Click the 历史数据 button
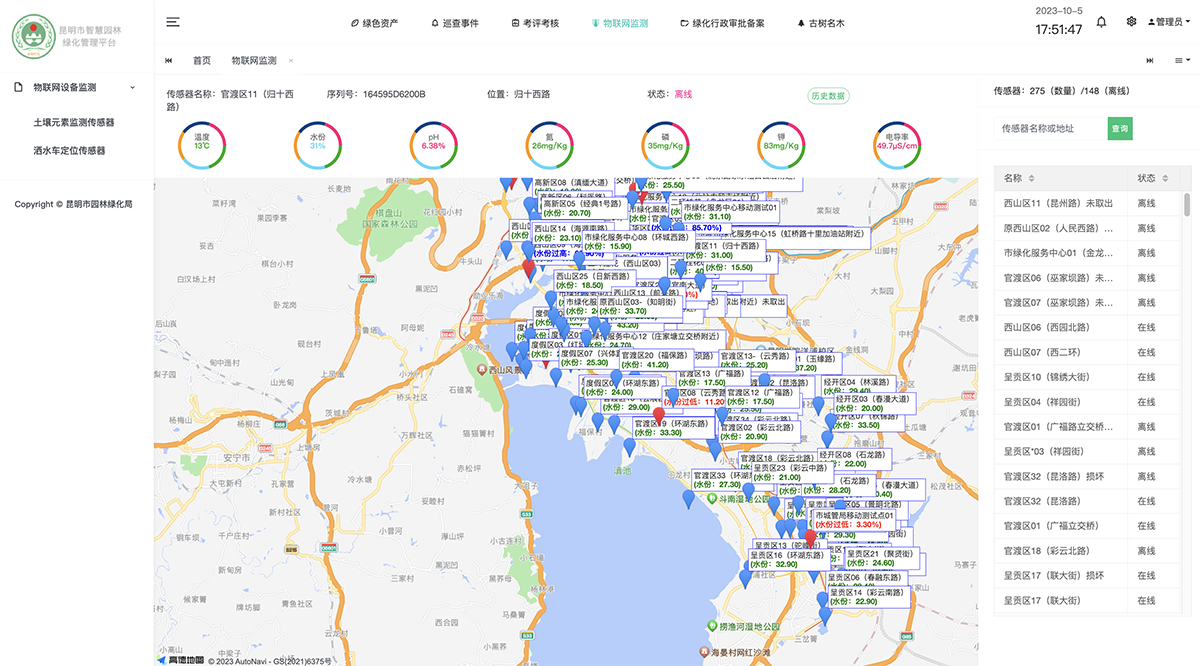Screen dimensions: 1200x666 point(828,96)
